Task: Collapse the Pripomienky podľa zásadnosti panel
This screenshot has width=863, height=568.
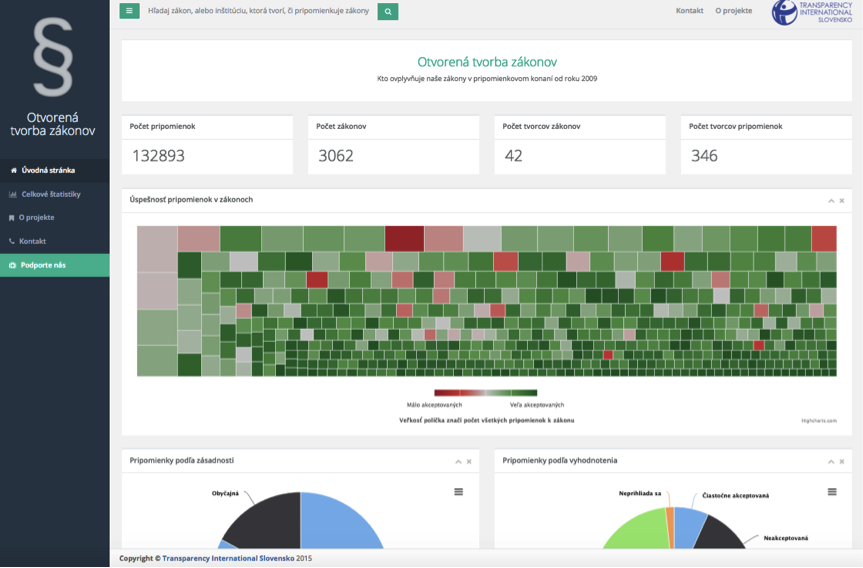Action: pyautogui.click(x=458, y=462)
